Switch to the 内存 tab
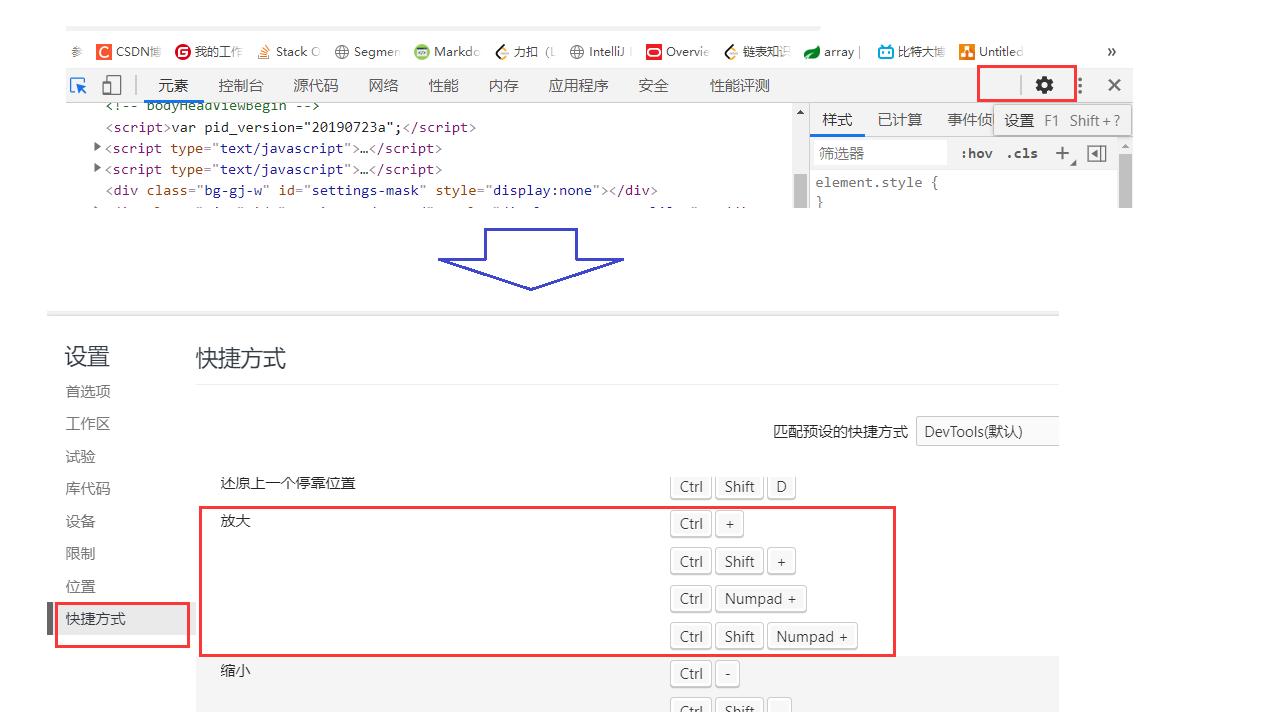The width and height of the screenshot is (1263, 712). (504, 86)
